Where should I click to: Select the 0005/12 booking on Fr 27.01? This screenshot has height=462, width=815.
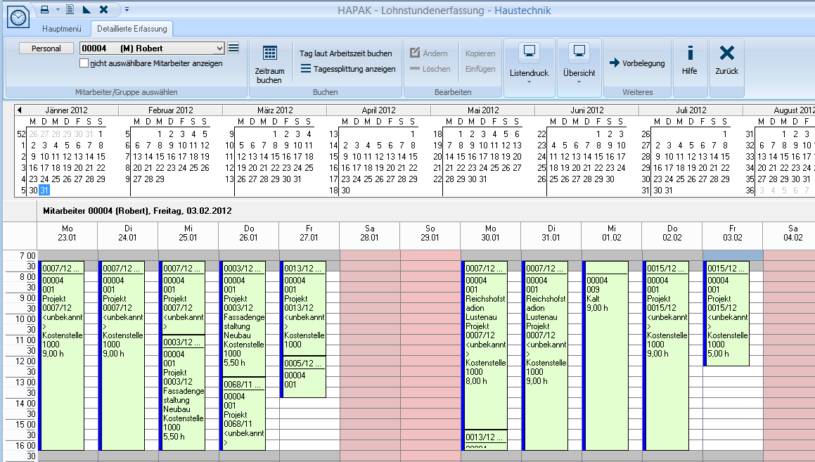[x=304, y=377]
